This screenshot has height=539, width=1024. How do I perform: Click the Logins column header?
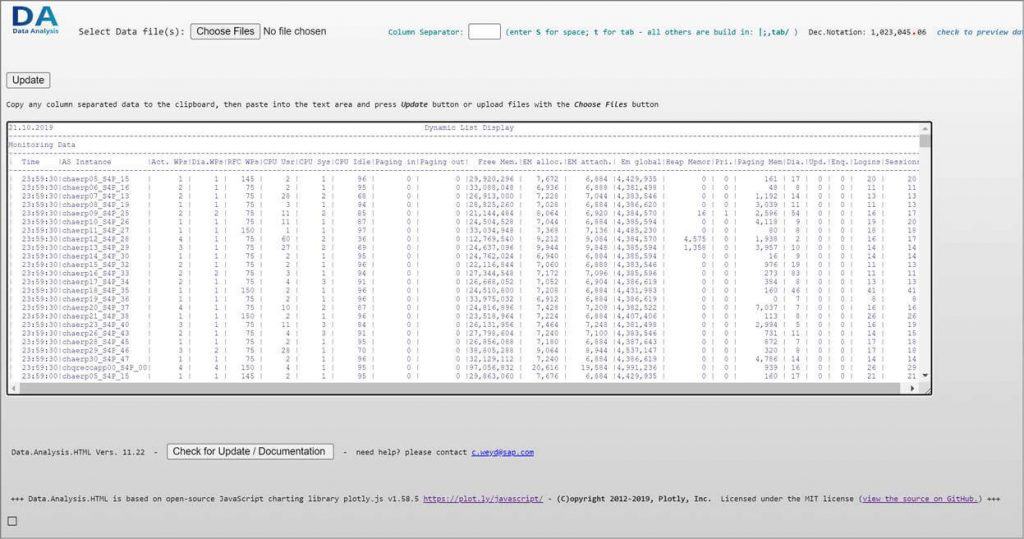(867, 162)
